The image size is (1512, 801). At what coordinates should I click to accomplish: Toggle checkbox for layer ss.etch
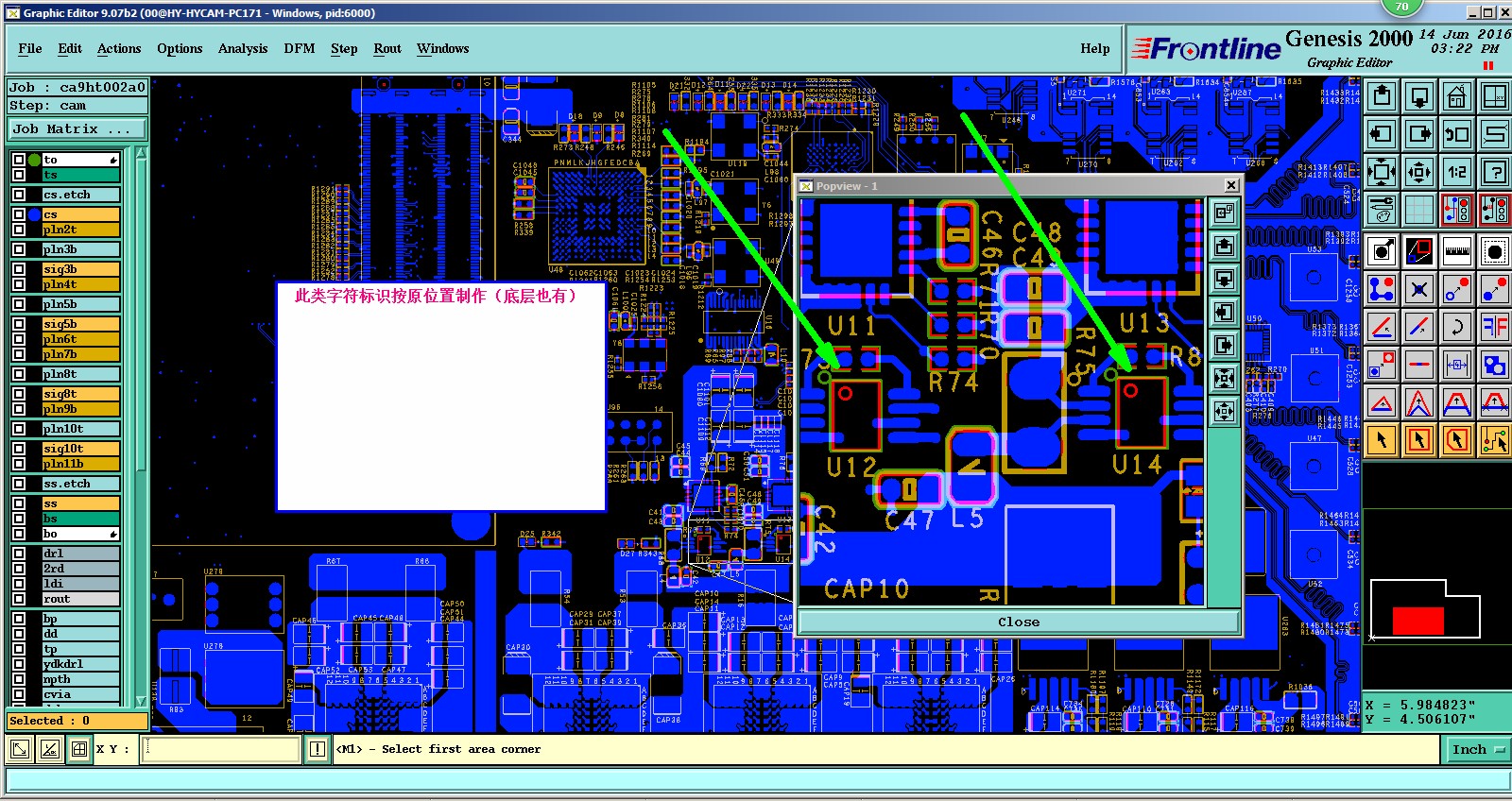(x=19, y=484)
